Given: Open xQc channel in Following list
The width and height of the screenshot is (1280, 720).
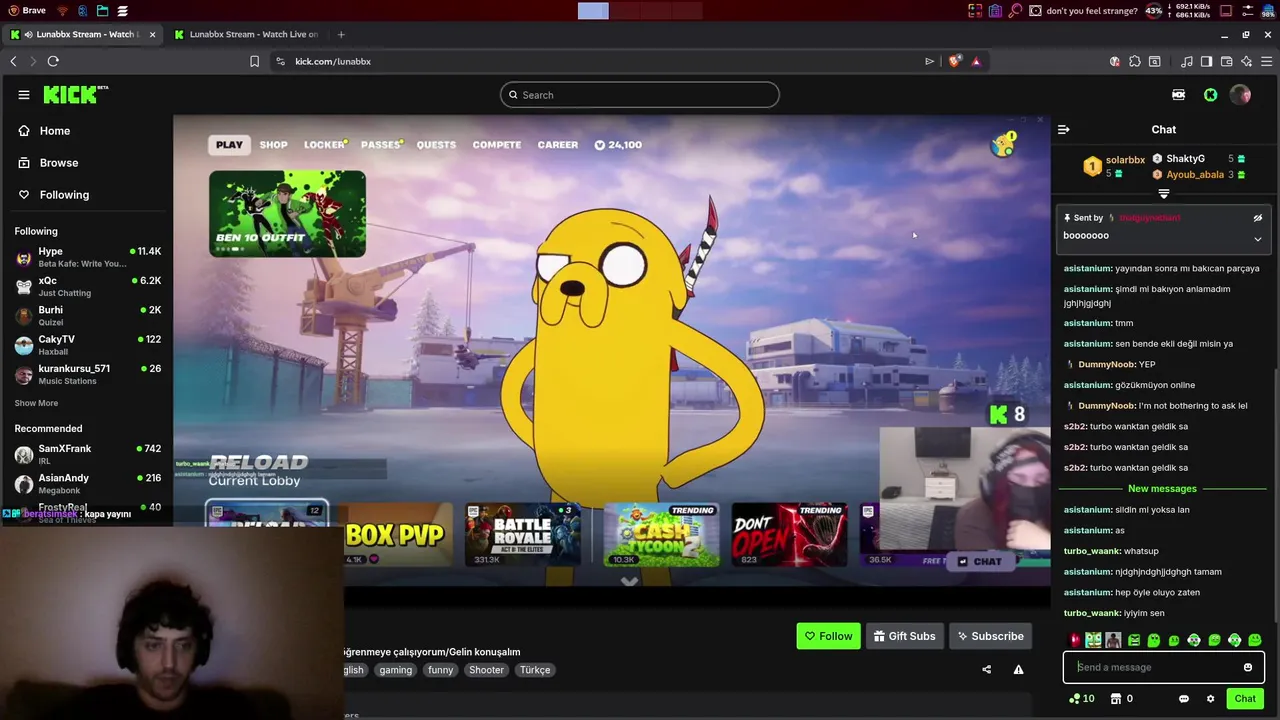Looking at the screenshot, I should (87, 287).
